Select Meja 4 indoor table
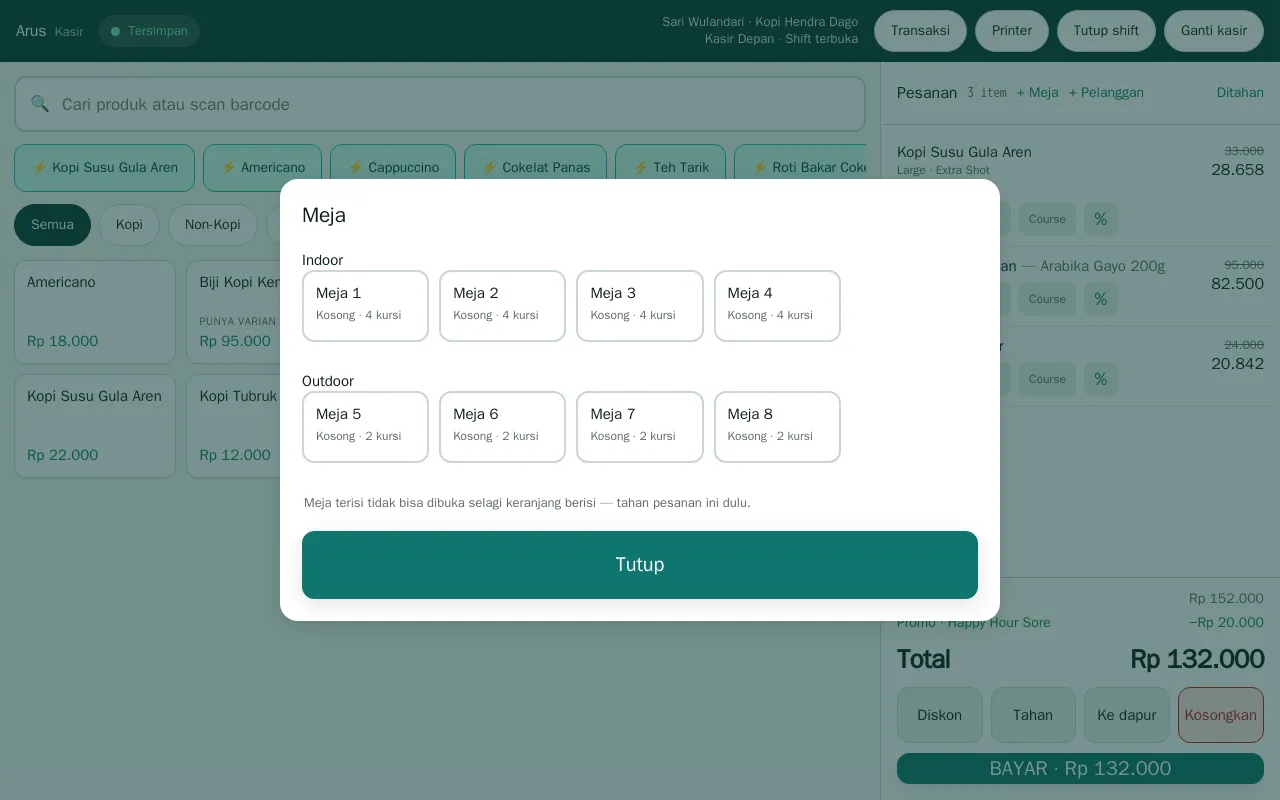1280x800 pixels. click(777, 306)
